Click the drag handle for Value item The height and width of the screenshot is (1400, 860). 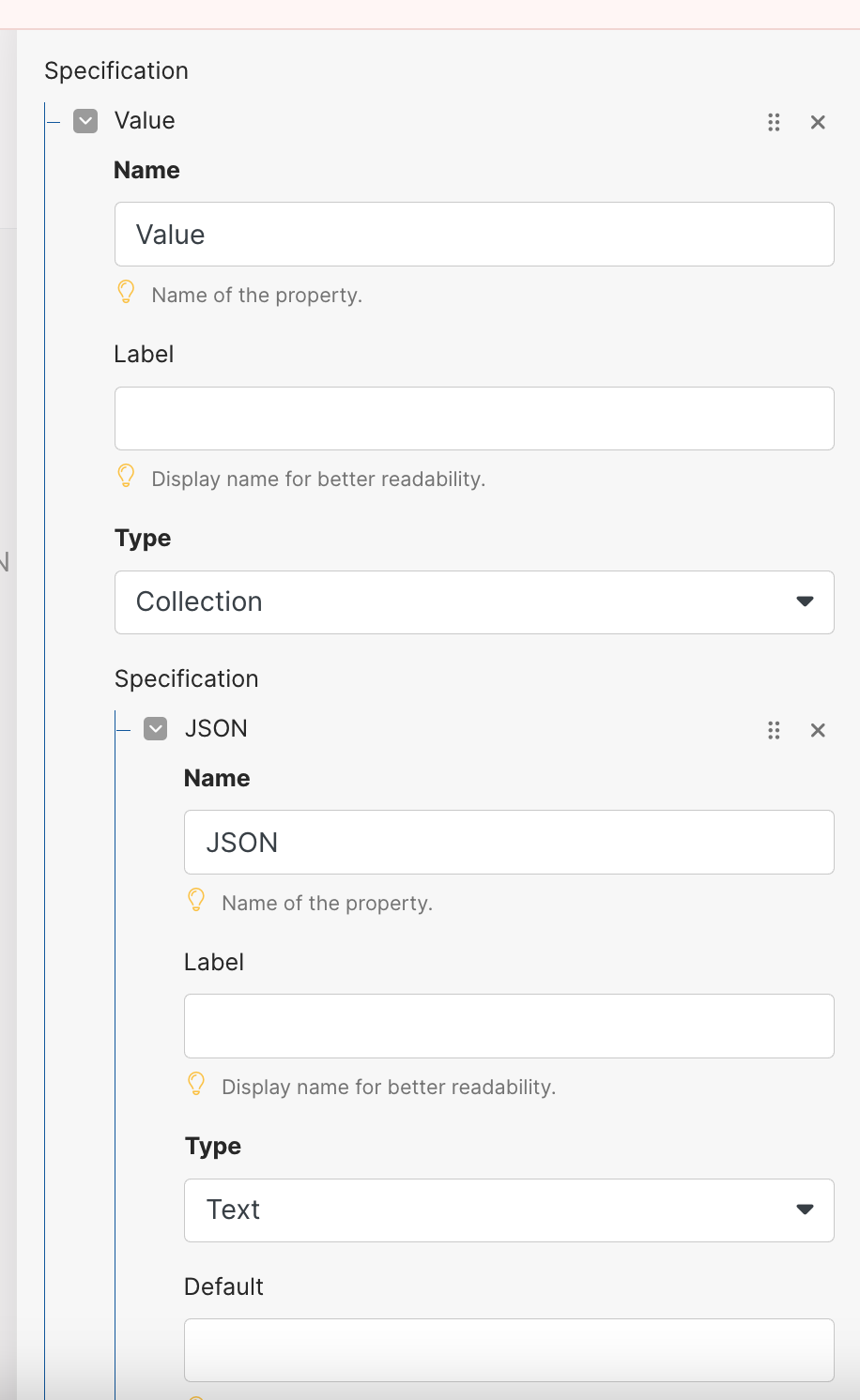pos(774,122)
